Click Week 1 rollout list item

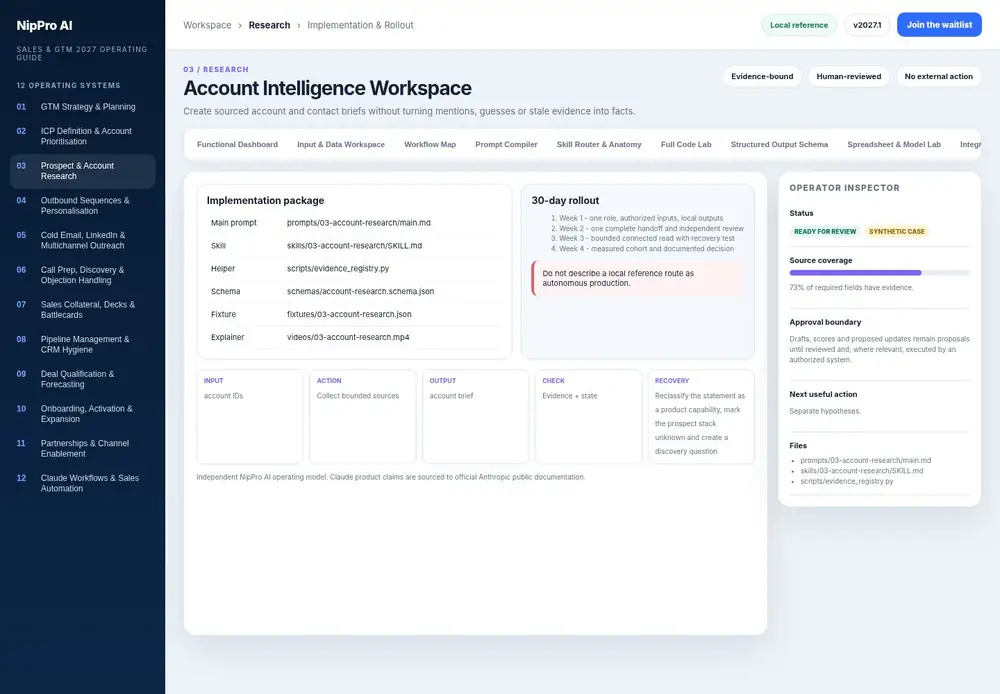(x=641, y=218)
